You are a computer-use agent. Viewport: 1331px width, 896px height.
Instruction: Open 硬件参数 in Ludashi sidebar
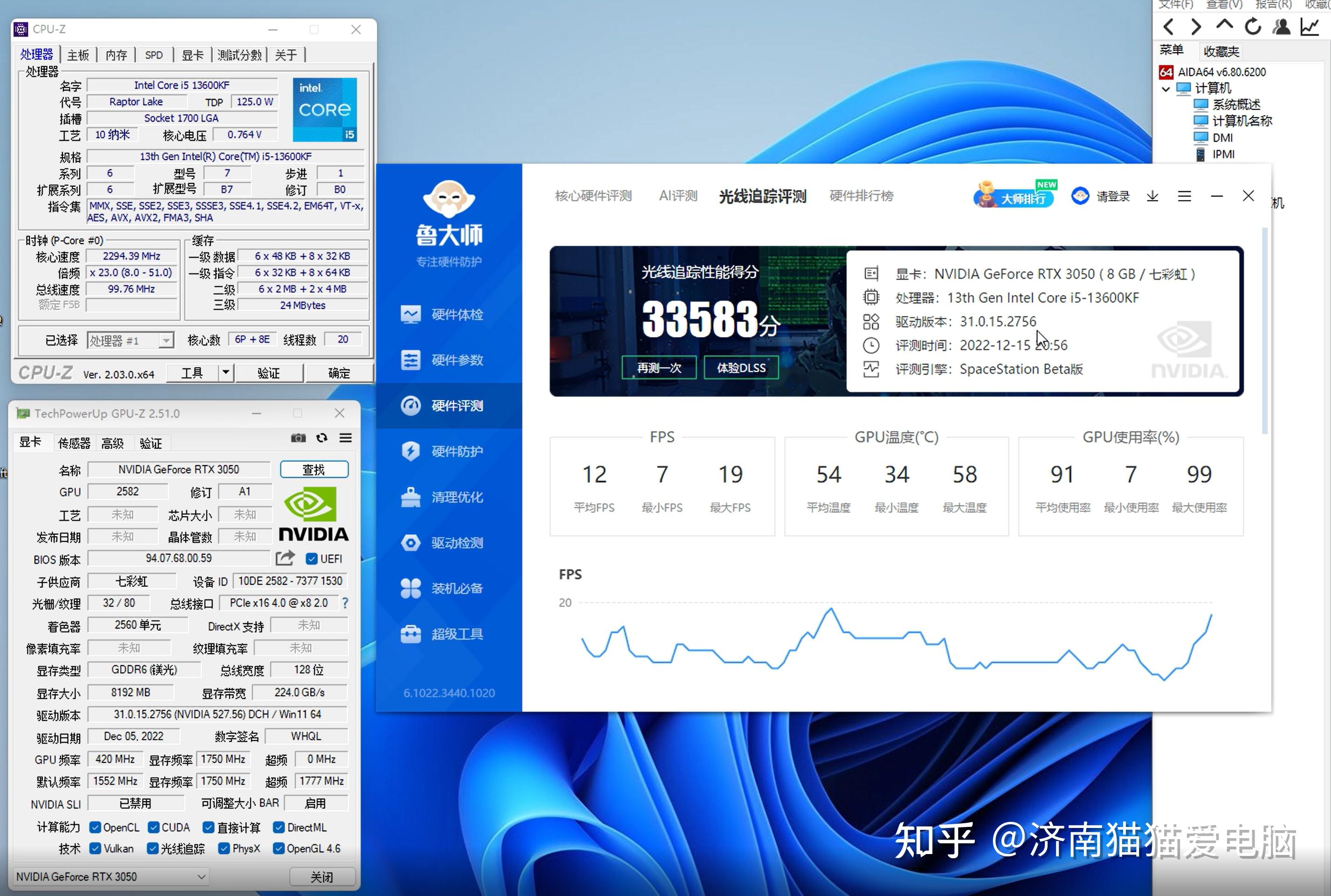tap(448, 360)
